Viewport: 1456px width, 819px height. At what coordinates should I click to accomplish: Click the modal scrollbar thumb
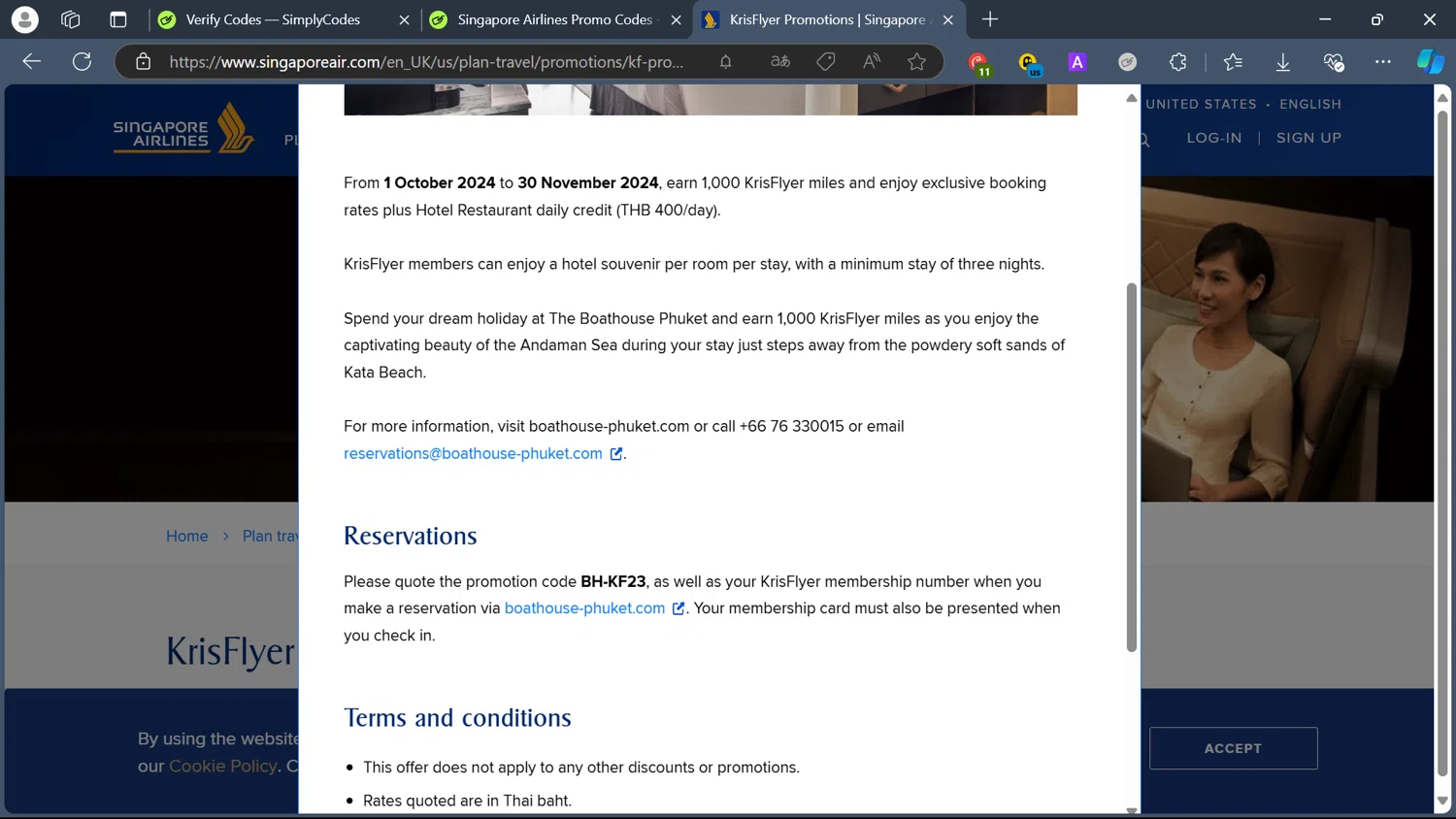[1131, 468]
